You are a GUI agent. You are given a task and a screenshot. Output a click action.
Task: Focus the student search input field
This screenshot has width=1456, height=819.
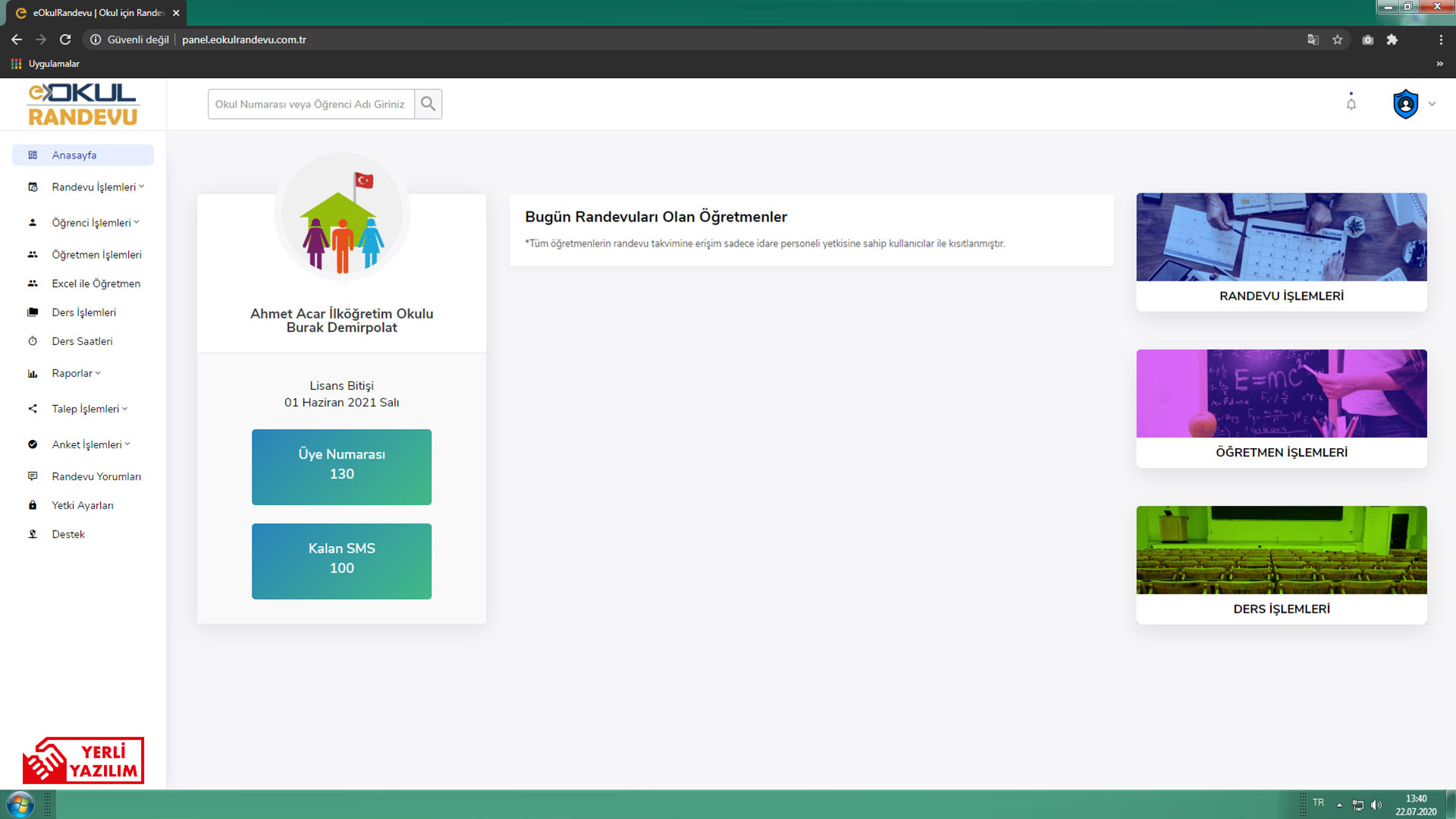tap(311, 104)
